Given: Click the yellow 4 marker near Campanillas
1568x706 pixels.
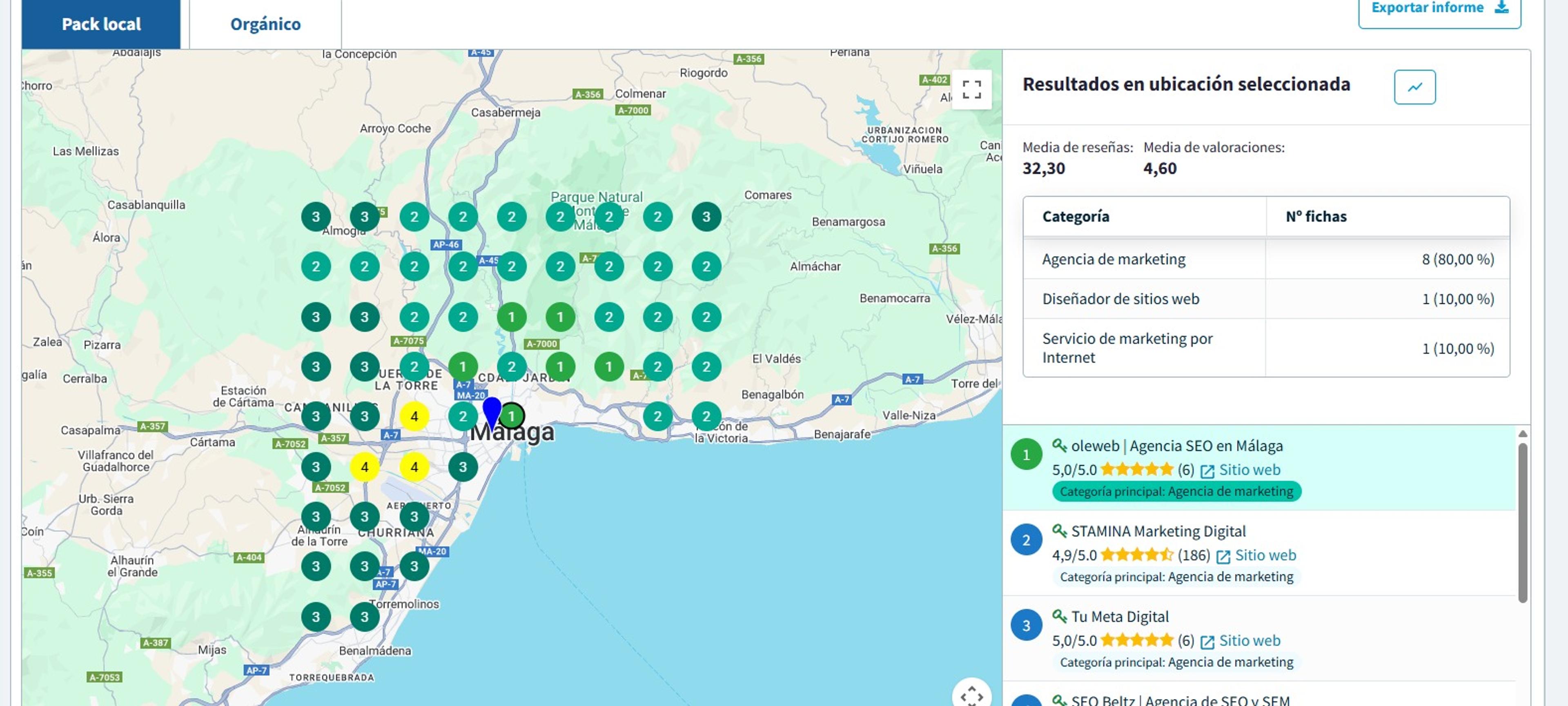Looking at the screenshot, I should tap(414, 417).
